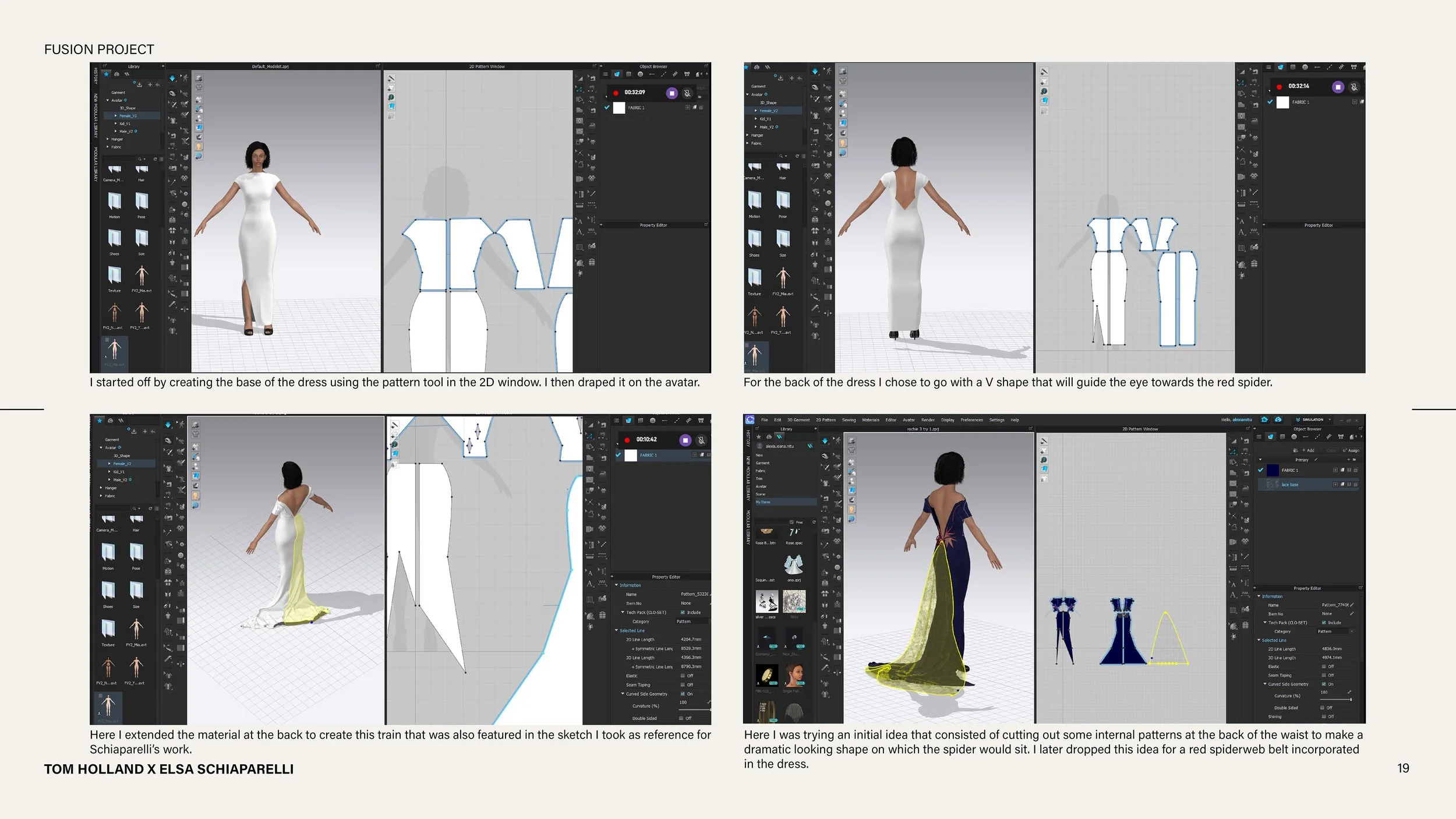Toggle the Free checkbox in library search
Screen dimensions: 1456x819
pyautogui.click(x=791, y=522)
